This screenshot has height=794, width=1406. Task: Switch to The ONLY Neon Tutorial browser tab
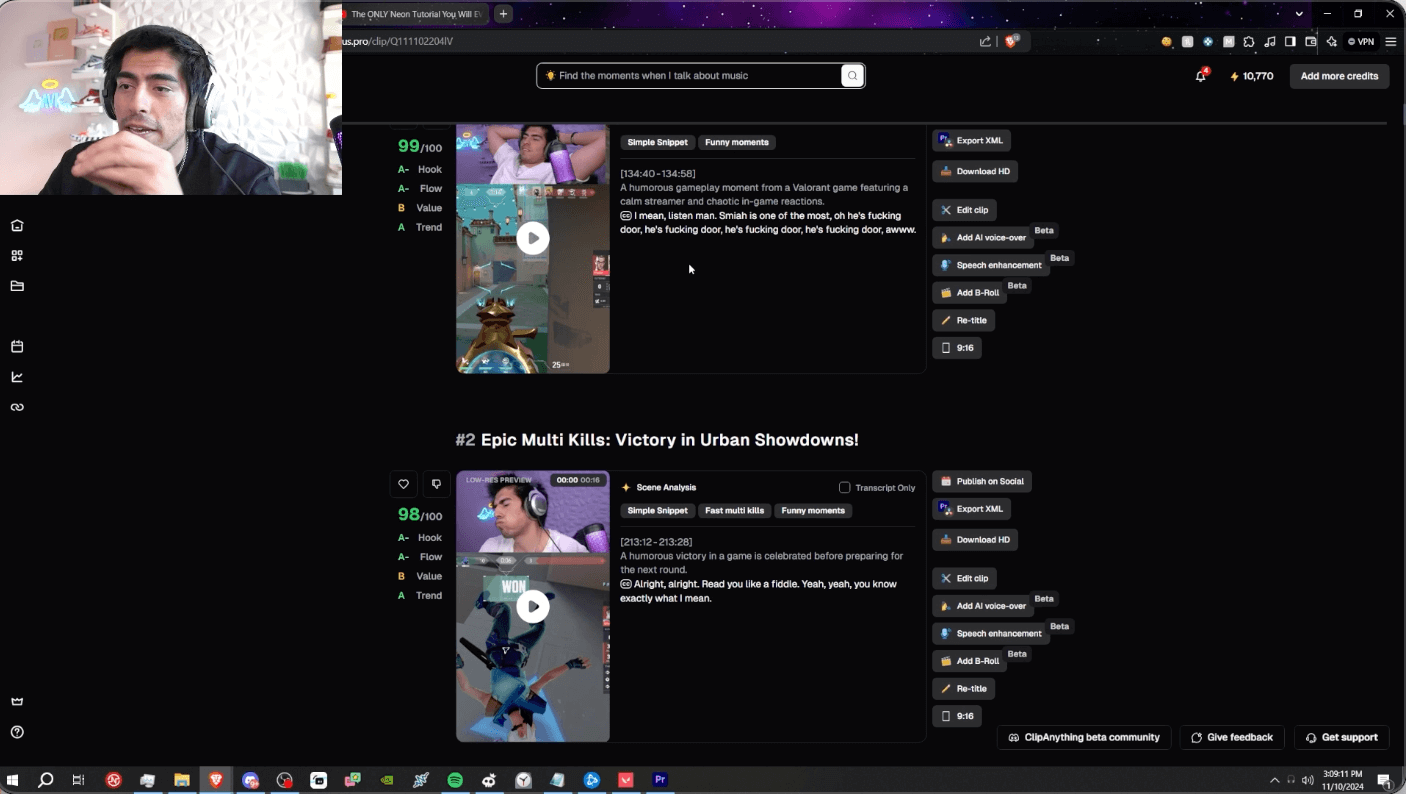416,14
